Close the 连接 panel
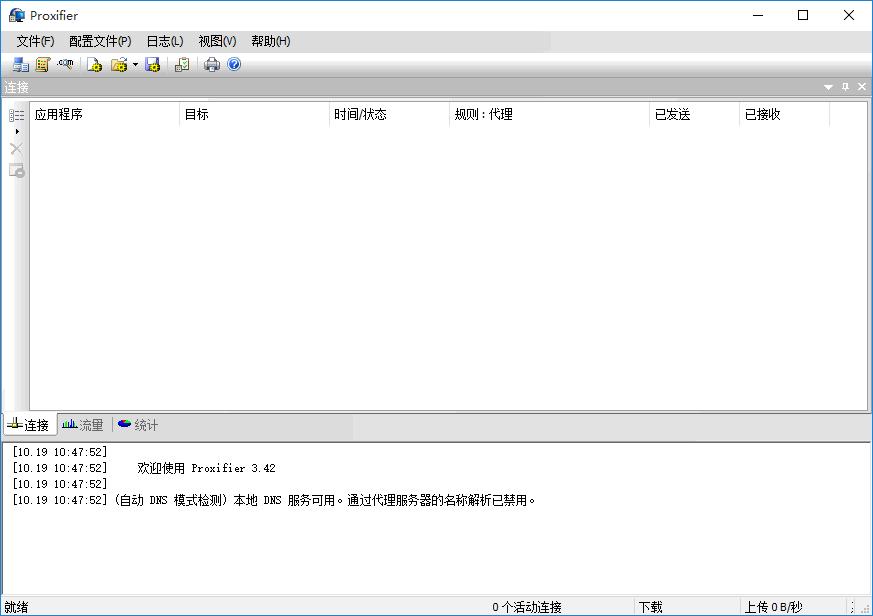873x616 pixels. pyautogui.click(x=862, y=87)
